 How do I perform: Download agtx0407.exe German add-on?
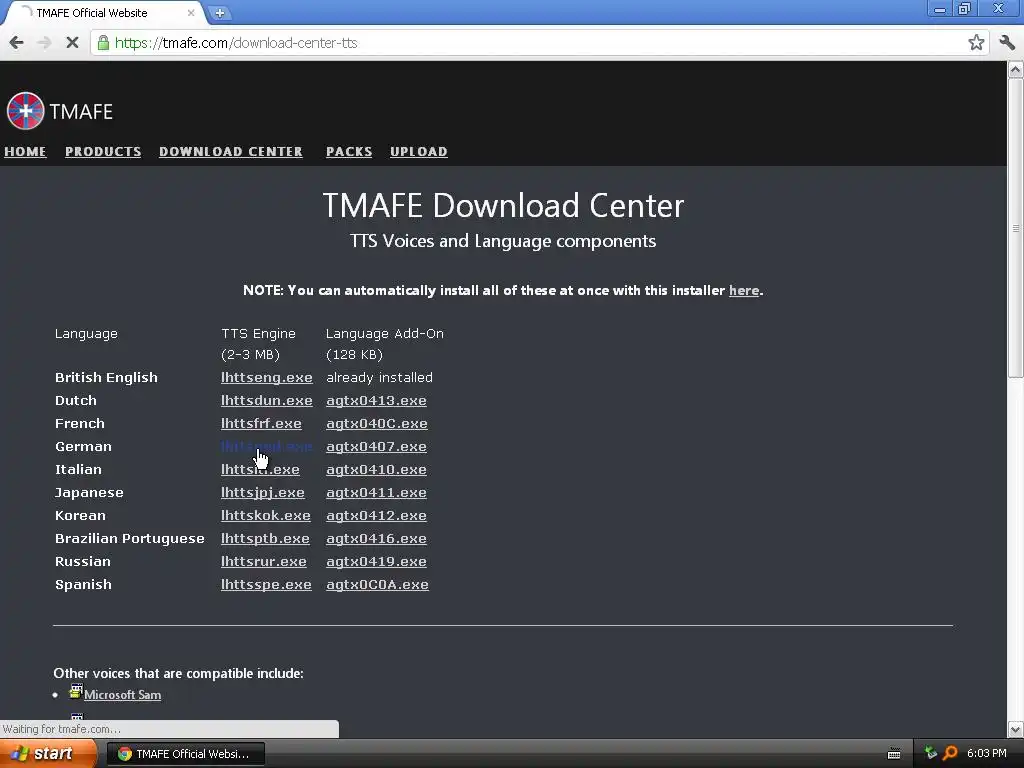[376, 447]
